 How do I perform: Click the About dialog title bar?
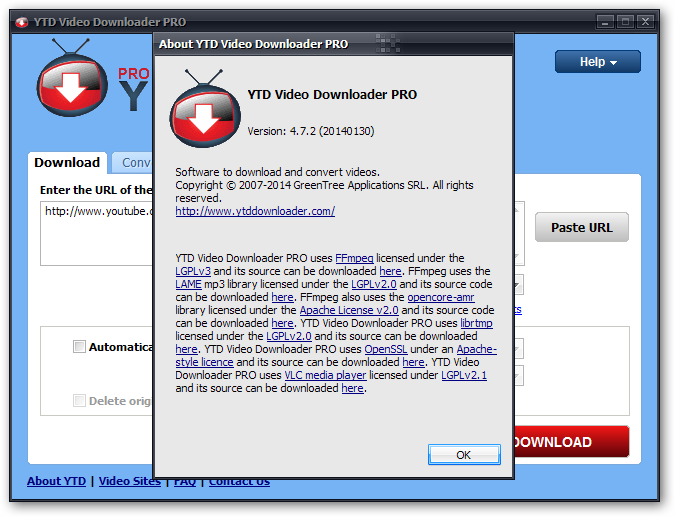(334, 44)
